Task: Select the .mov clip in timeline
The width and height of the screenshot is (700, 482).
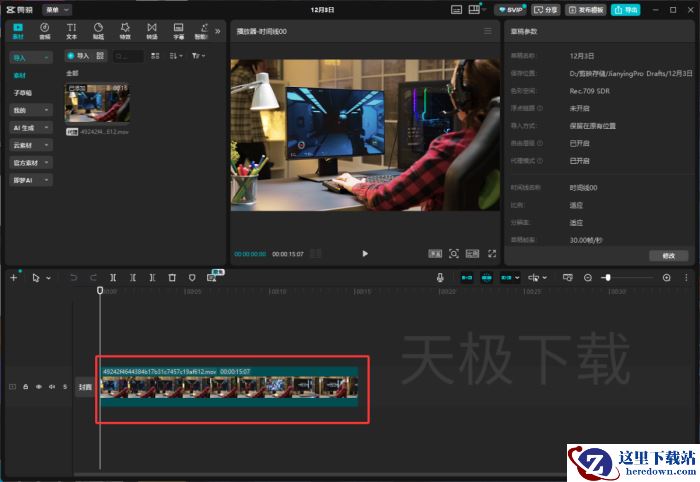Action: tap(229, 386)
